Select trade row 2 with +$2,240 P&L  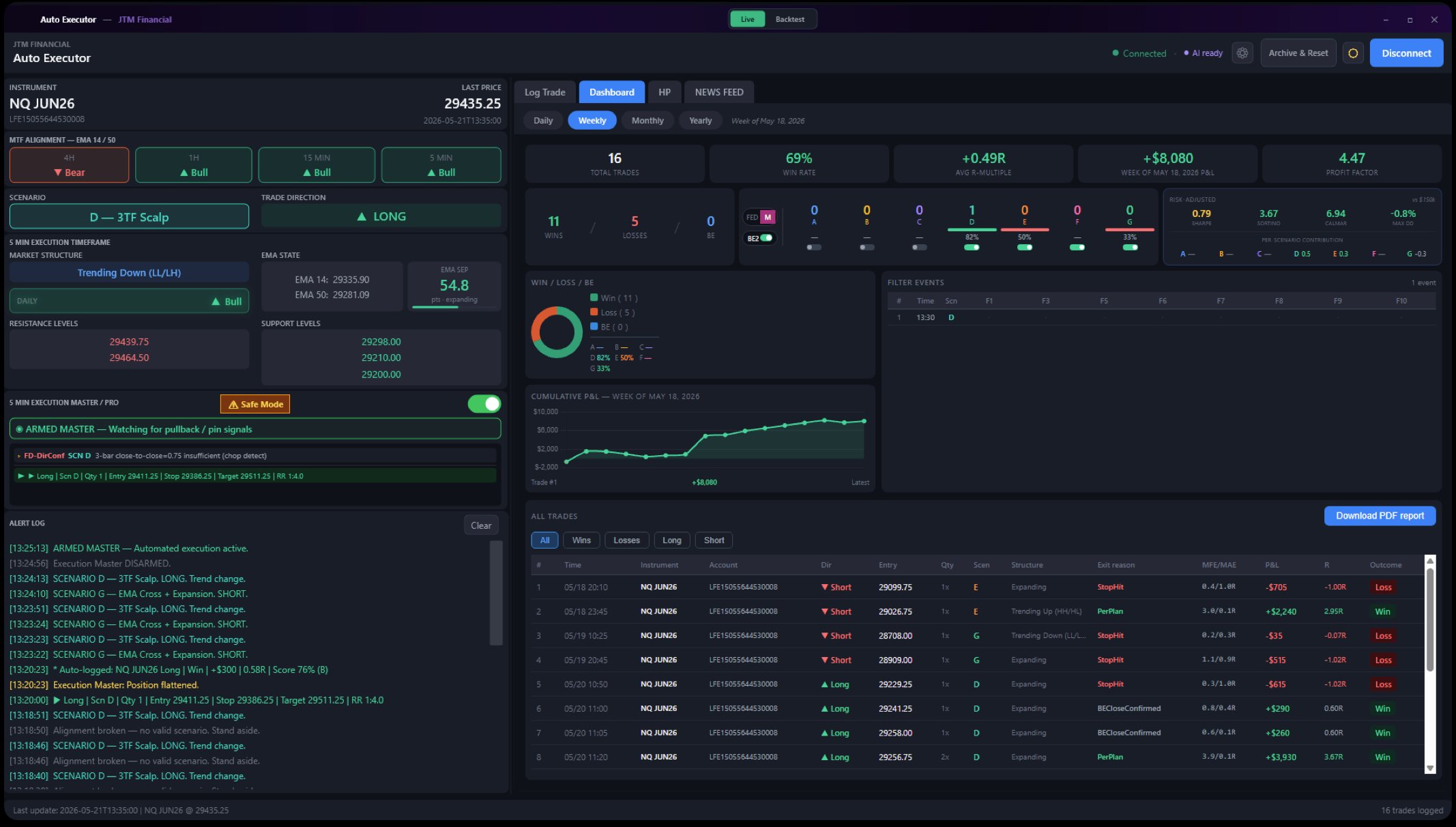(978, 611)
